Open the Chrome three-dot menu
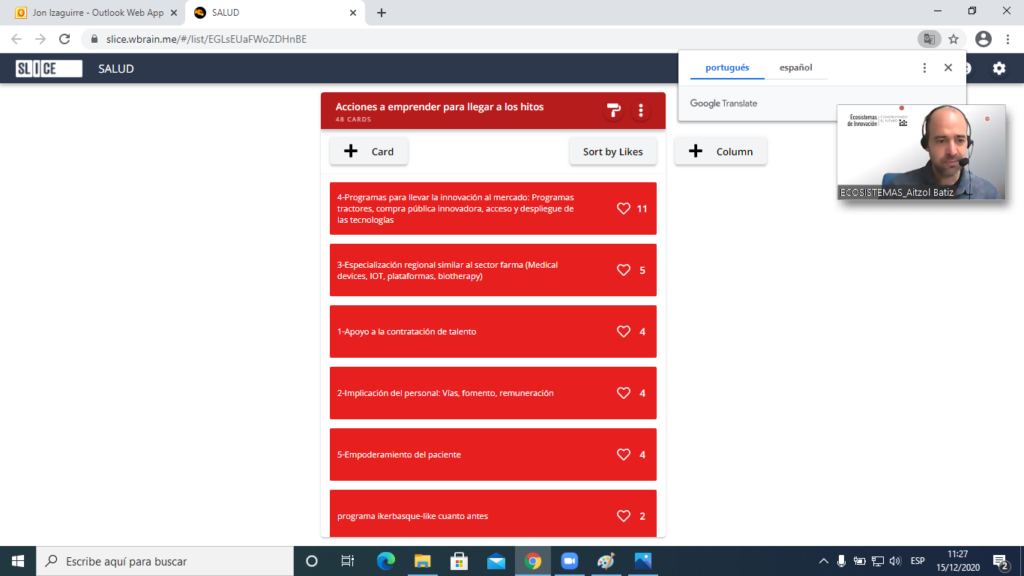Screen dimensions: 1024x576 click(1008, 39)
